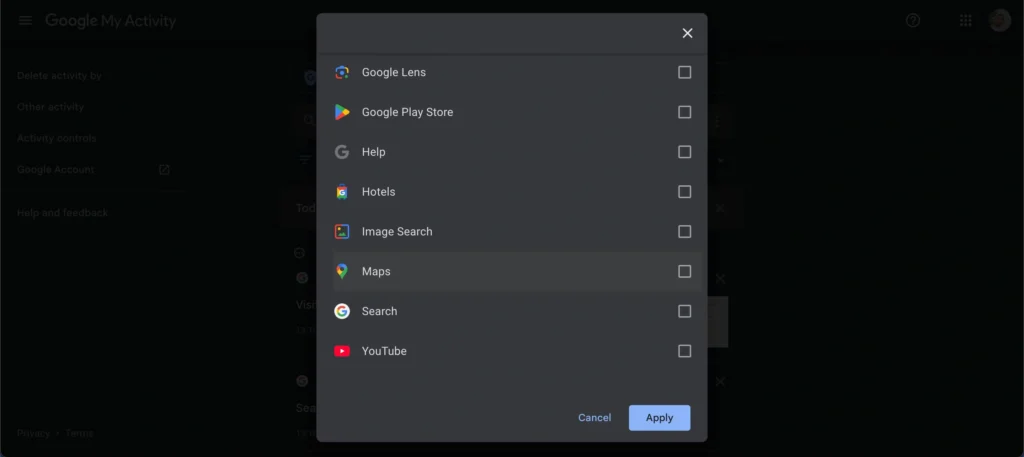Open the main hamburger menu
Screen dimensions: 1024x457
click(x=25, y=21)
